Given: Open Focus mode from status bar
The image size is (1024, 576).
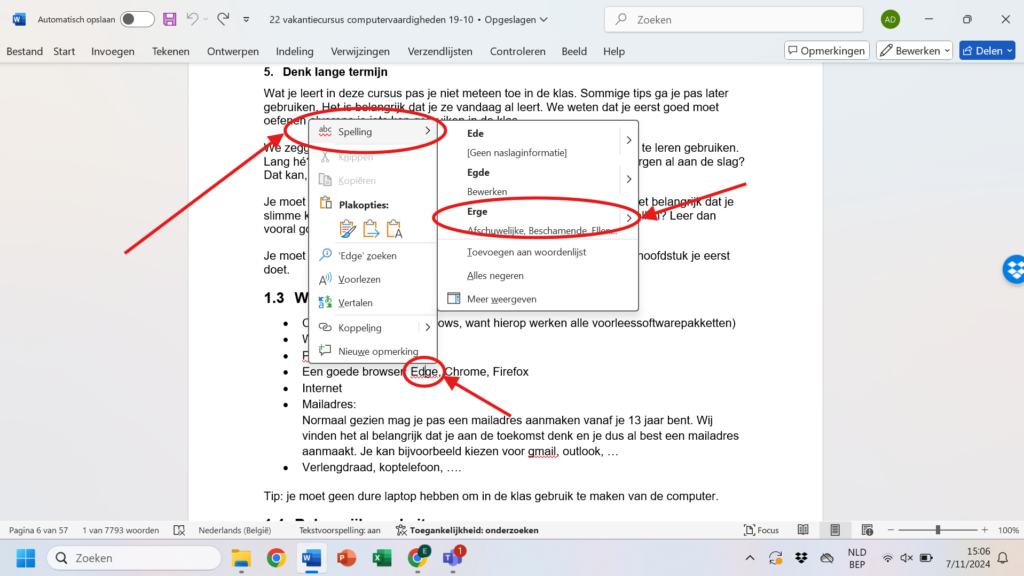Looking at the screenshot, I should [x=761, y=530].
